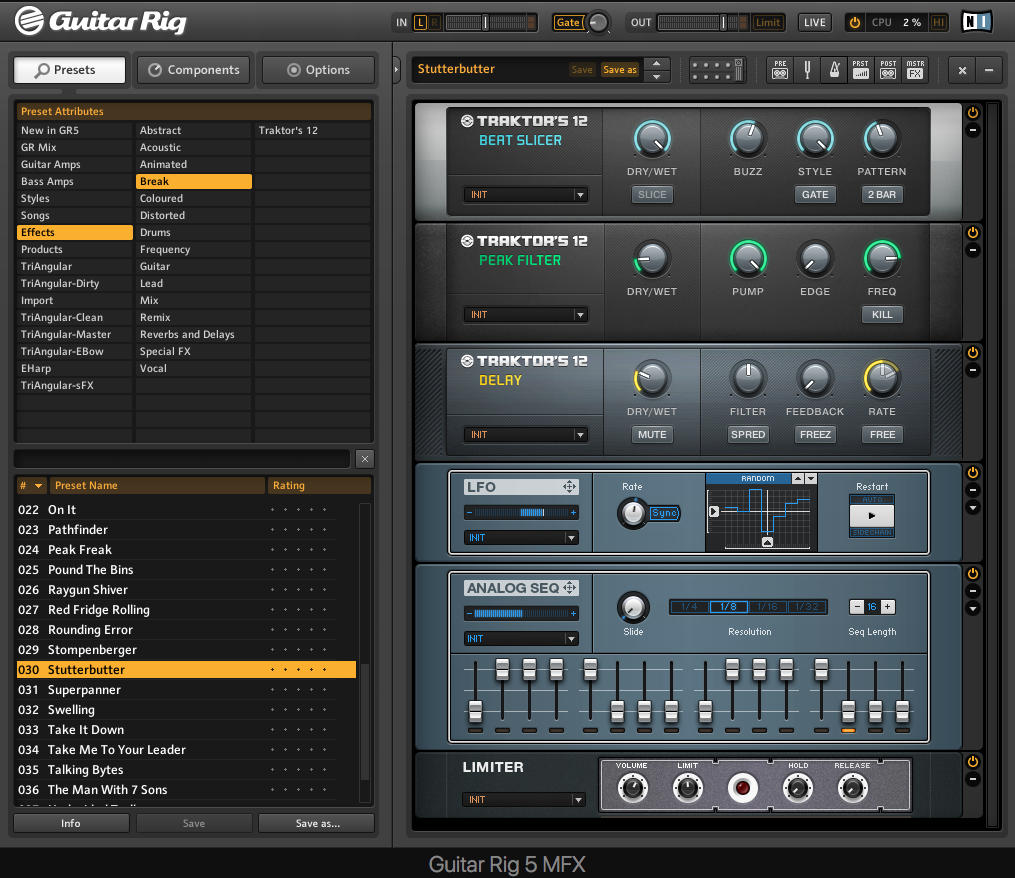Select the Reverbs and Delays attribute
1015x878 pixels.
tap(194, 334)
